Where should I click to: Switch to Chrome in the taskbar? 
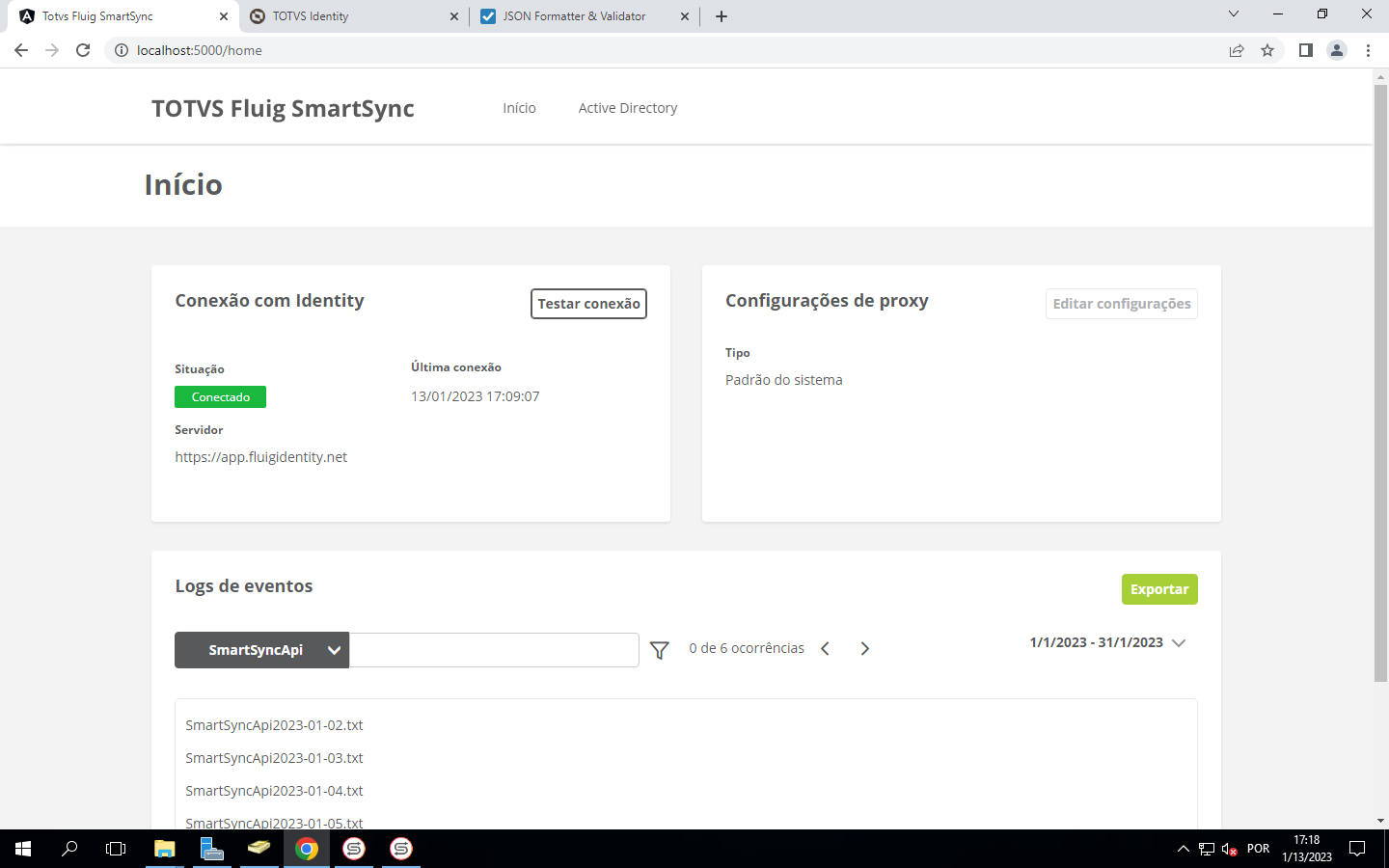[307, 849]
